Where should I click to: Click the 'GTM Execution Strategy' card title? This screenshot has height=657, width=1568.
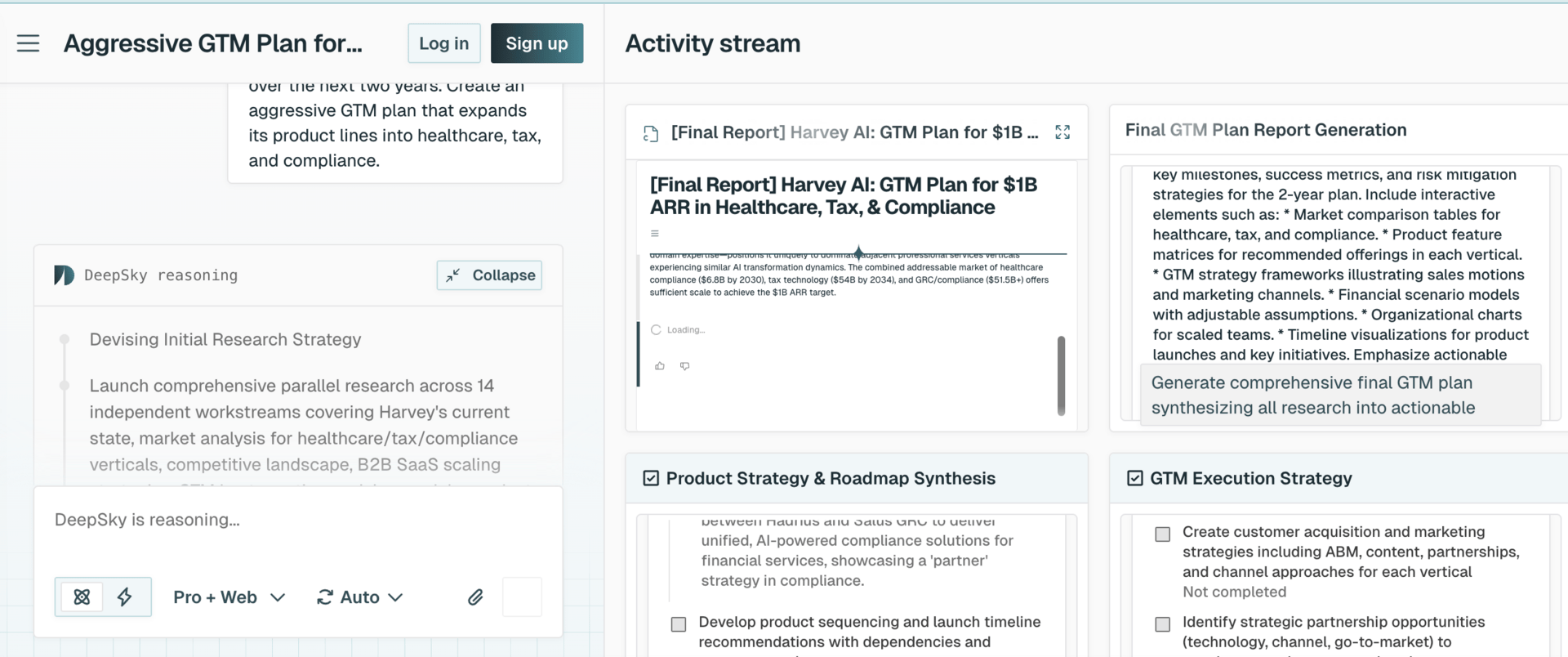tap(1251, 479)
